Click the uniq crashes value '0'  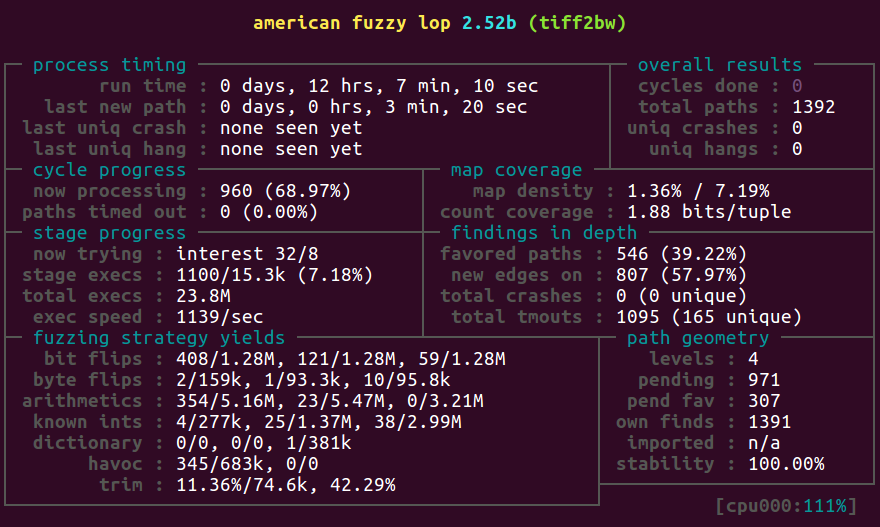[797, 128]
